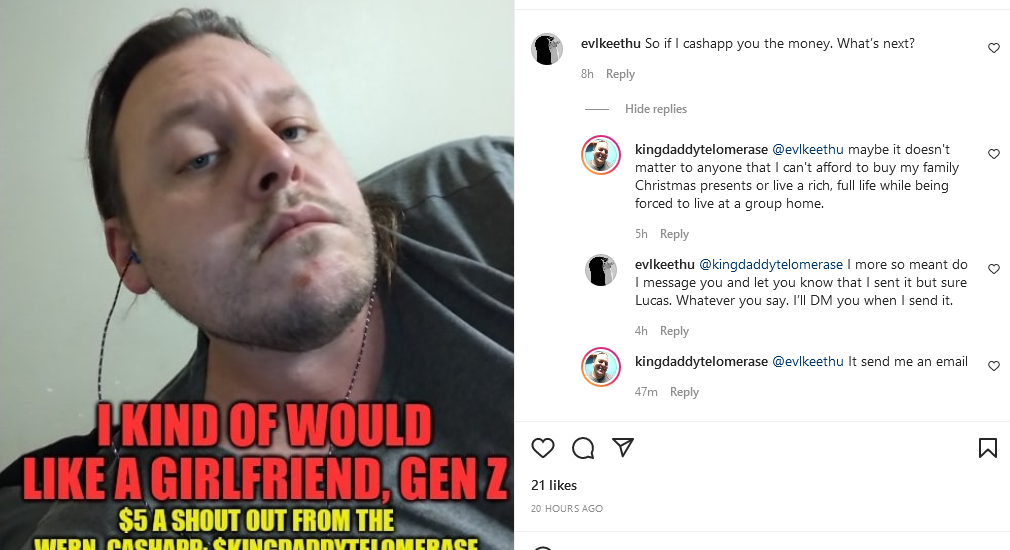
Task: Like the post with heart icon
Action: point(542,448)
